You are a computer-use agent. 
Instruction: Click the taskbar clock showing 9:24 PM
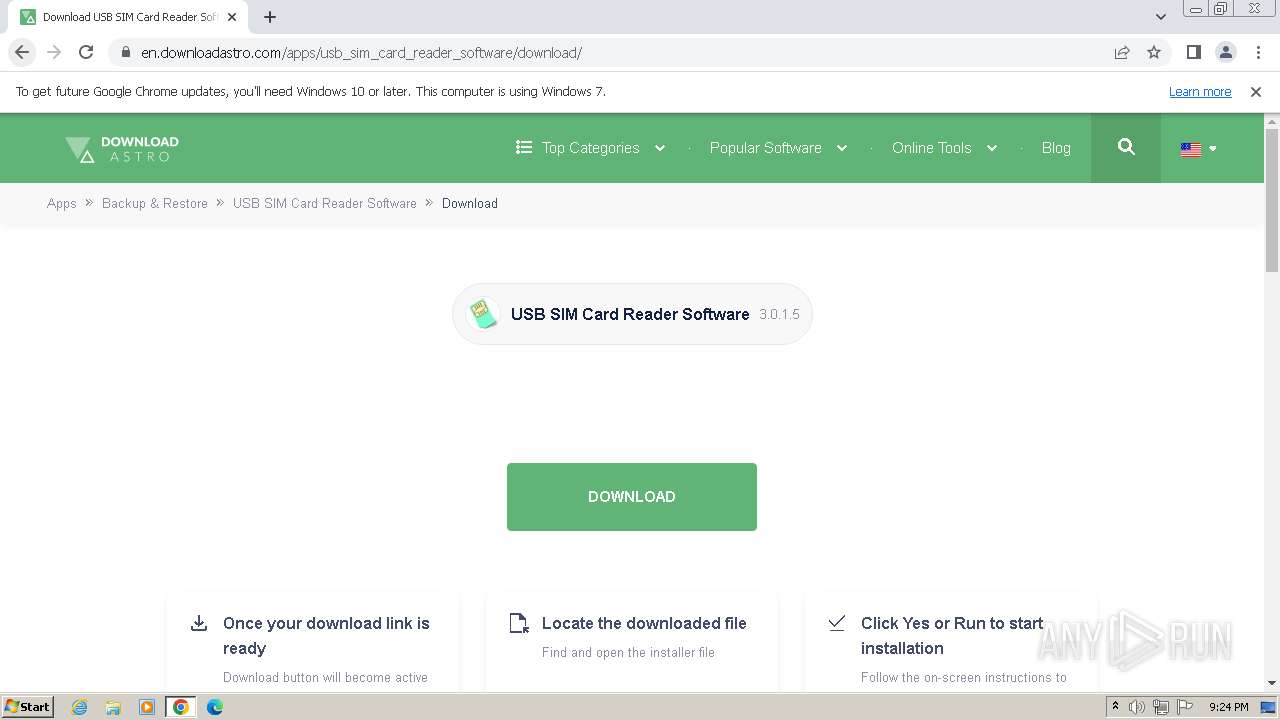(1228, 707)
